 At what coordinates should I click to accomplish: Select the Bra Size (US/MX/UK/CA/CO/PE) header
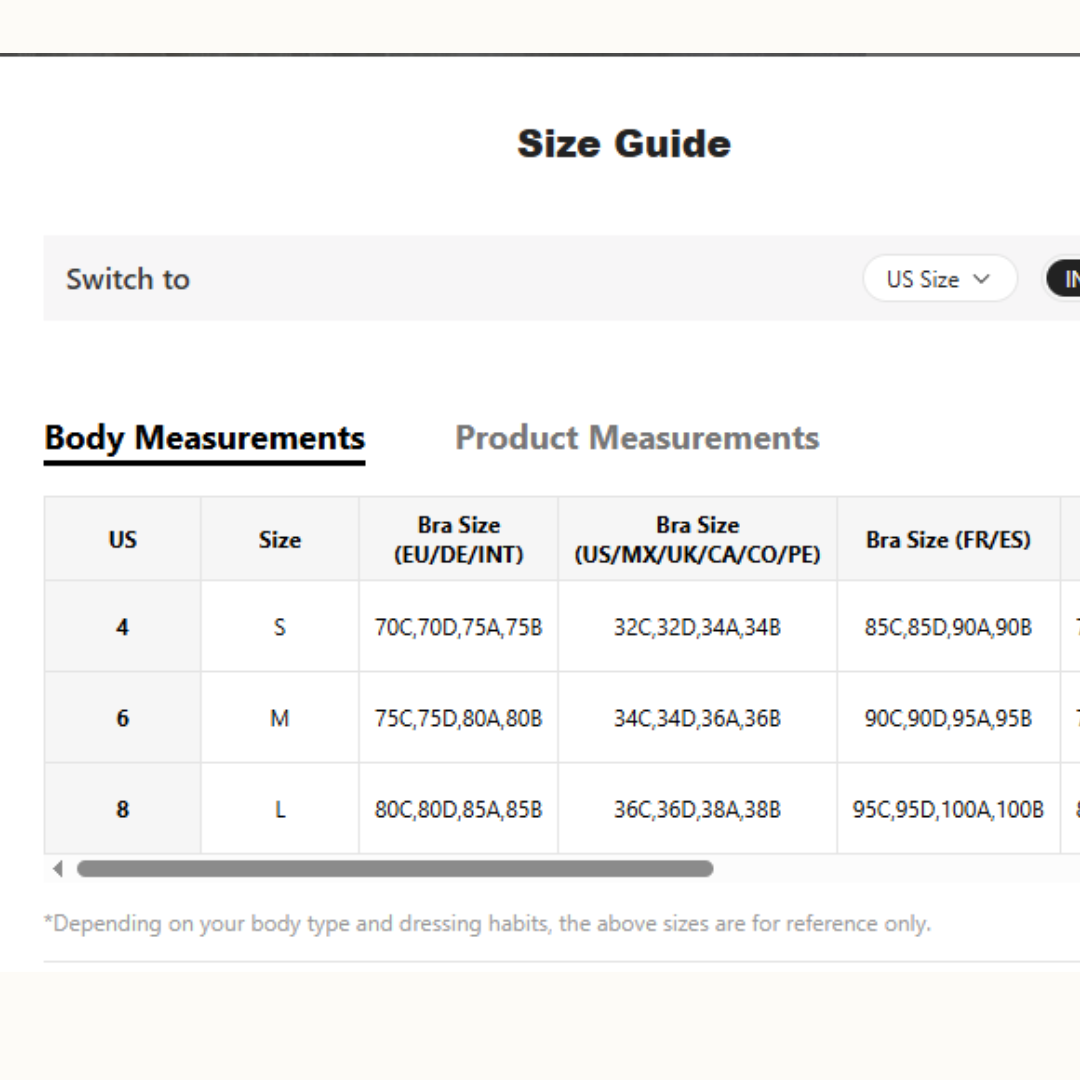click(x=697, y=540)
